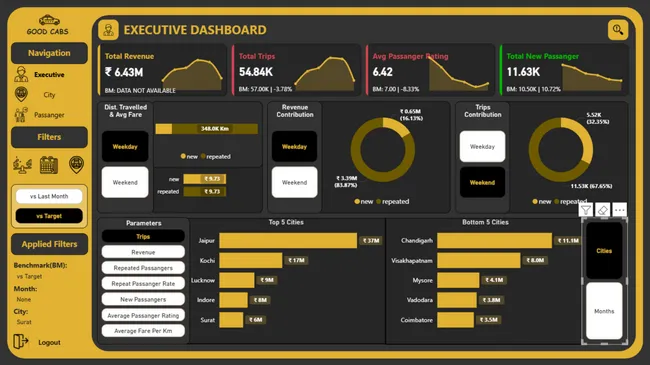This screenshot has width=650, height=365.
Task: Click the executive avatar icon beside title
Action: pyautogui.click(x=109, y=30)
